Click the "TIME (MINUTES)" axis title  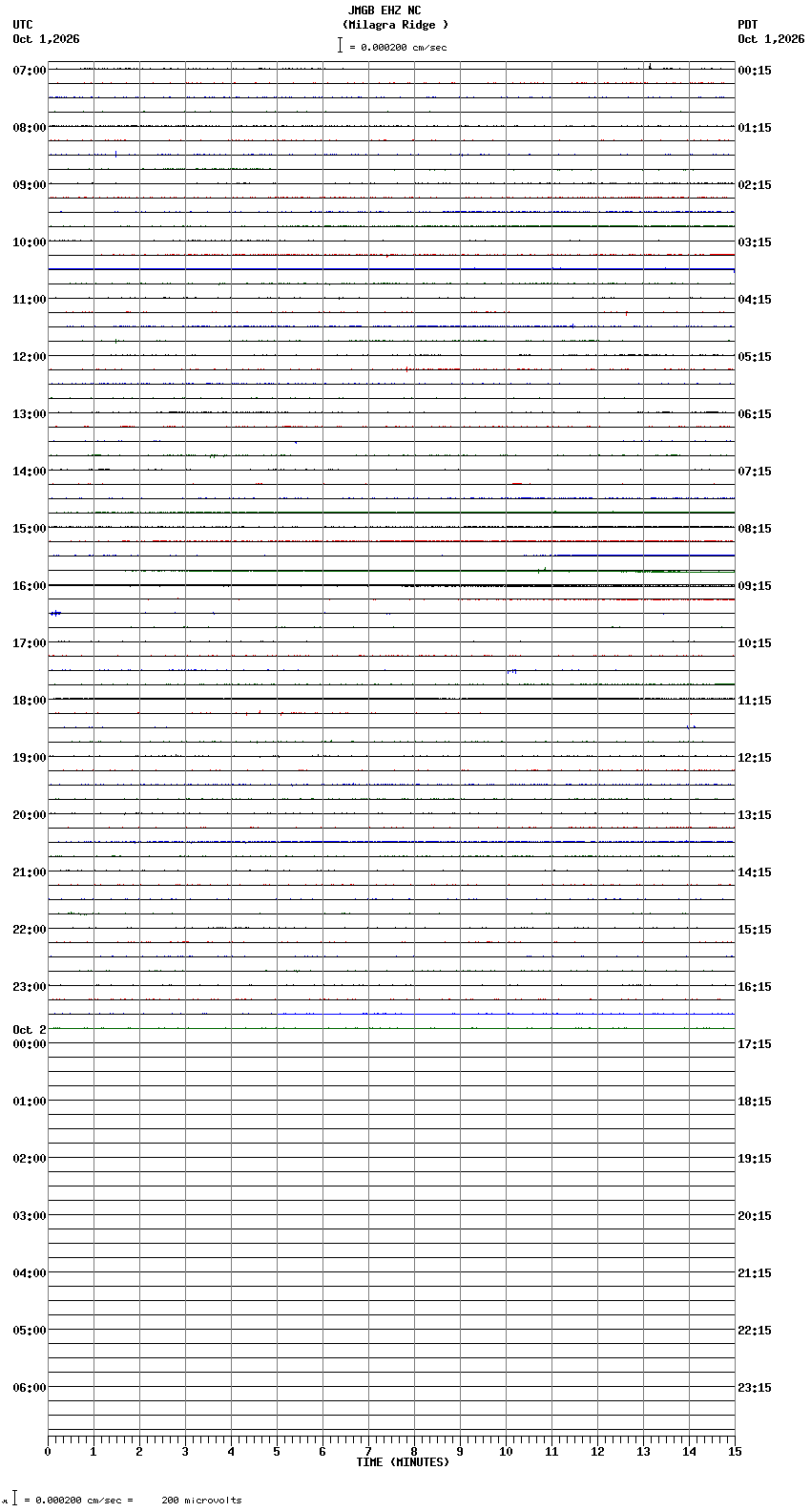[403, 1462]
